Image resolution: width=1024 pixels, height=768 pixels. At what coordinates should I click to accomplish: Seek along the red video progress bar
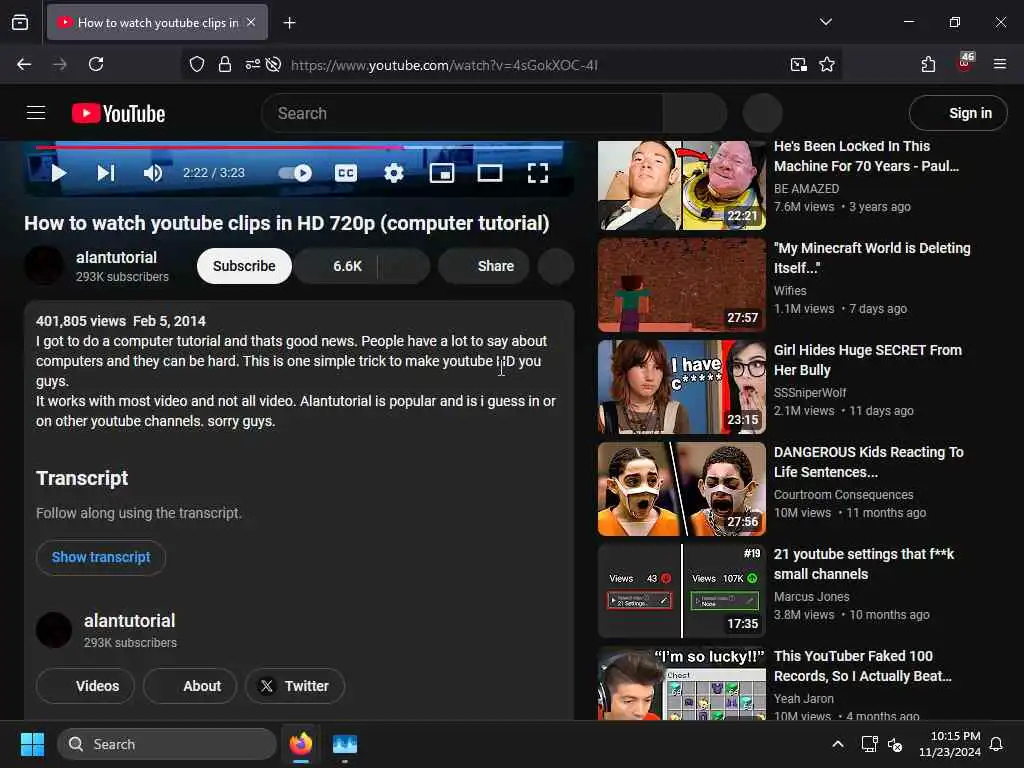click(299, 148)
